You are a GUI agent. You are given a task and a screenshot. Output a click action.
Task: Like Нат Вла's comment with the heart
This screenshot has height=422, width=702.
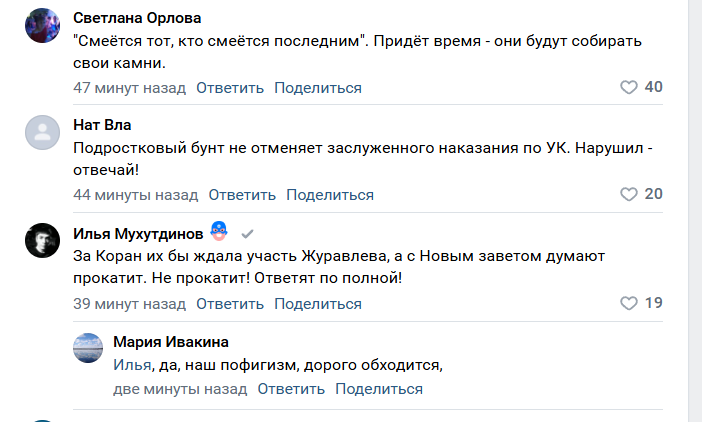(x=629, y=194)
